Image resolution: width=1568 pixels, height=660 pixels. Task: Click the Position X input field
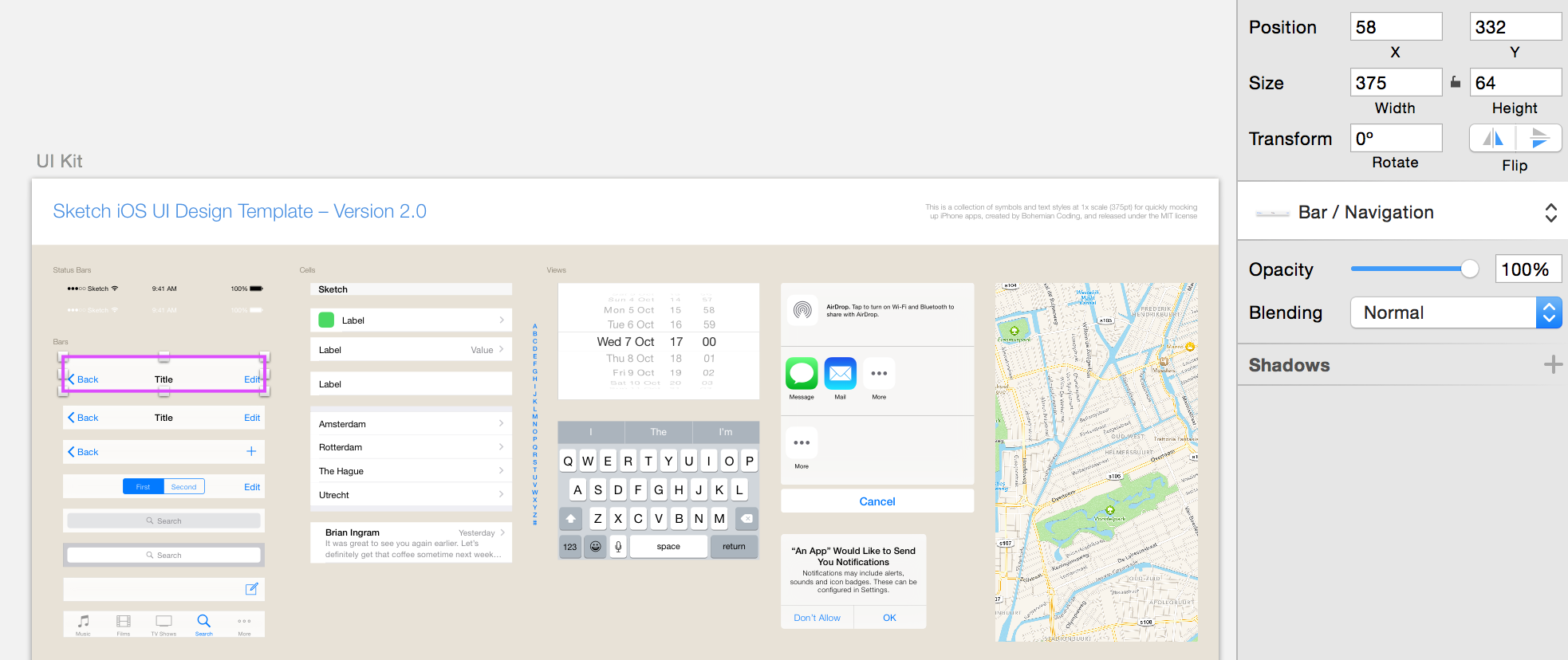(x=1396, y=27)
